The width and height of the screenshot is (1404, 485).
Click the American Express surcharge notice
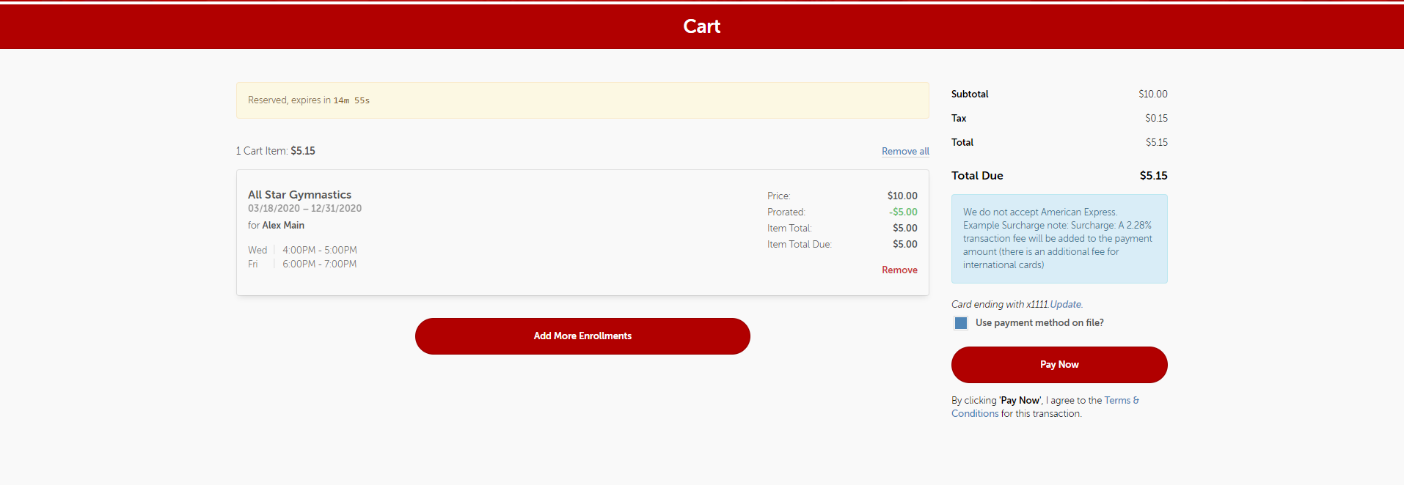click(x=1059, y=239)
